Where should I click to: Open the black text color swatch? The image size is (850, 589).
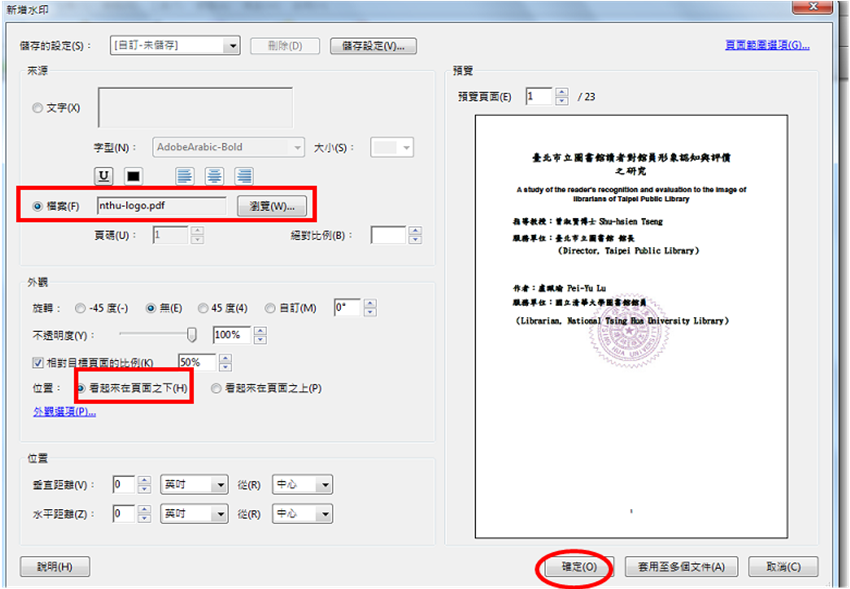132,176
